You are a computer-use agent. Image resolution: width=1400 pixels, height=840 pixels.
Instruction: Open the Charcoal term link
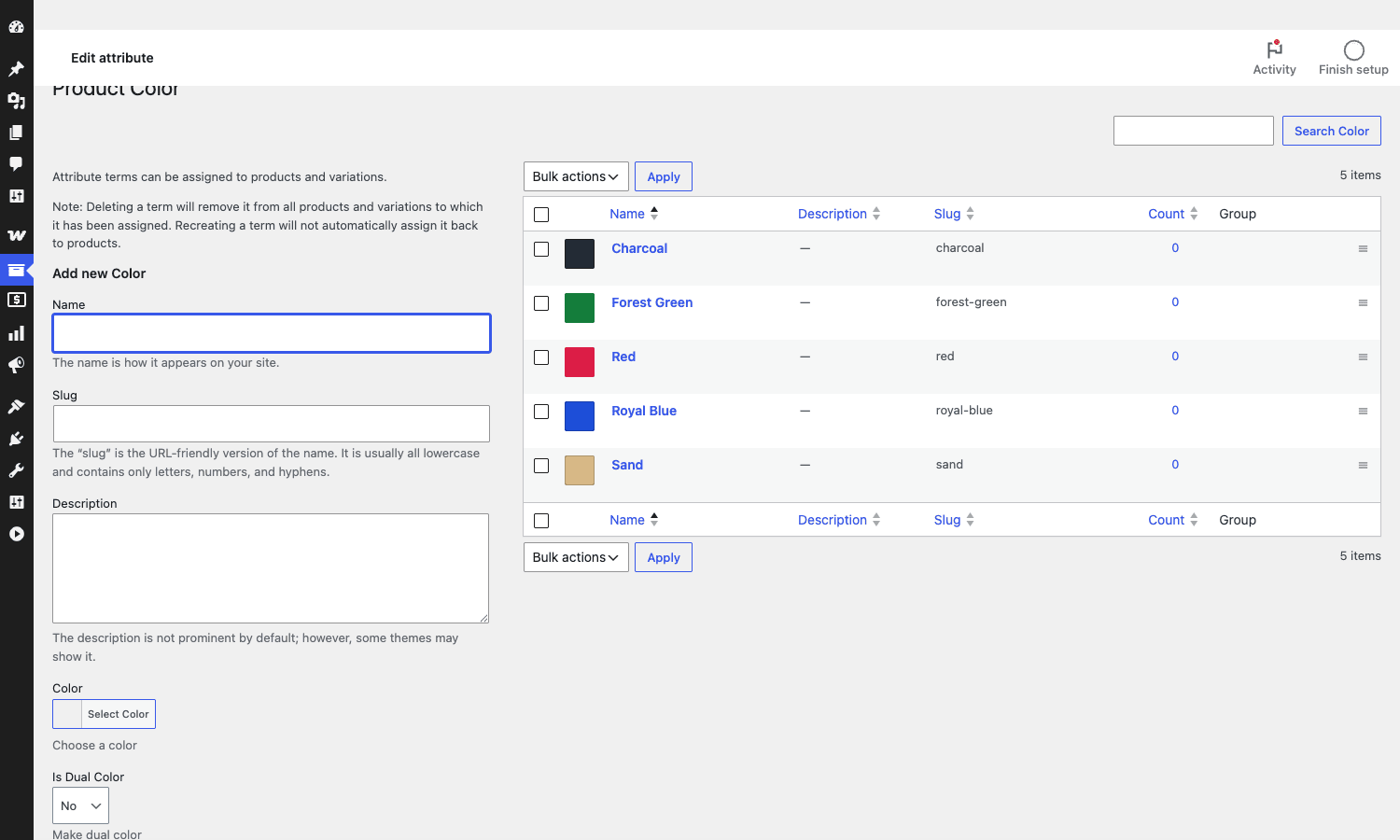click(639, 248)
